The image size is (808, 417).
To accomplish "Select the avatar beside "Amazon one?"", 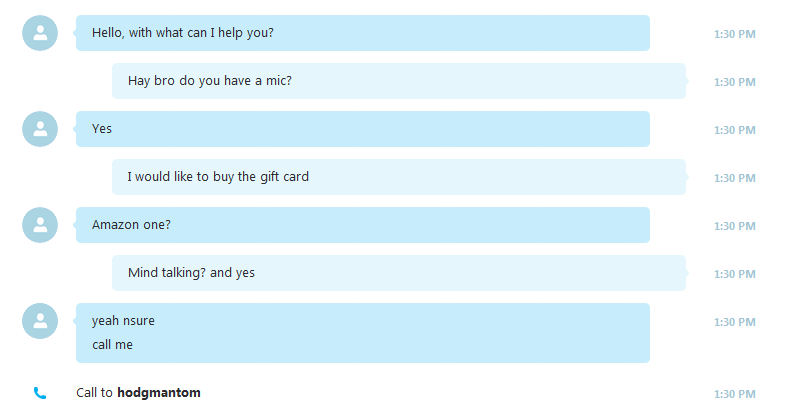I will (40, 225).
